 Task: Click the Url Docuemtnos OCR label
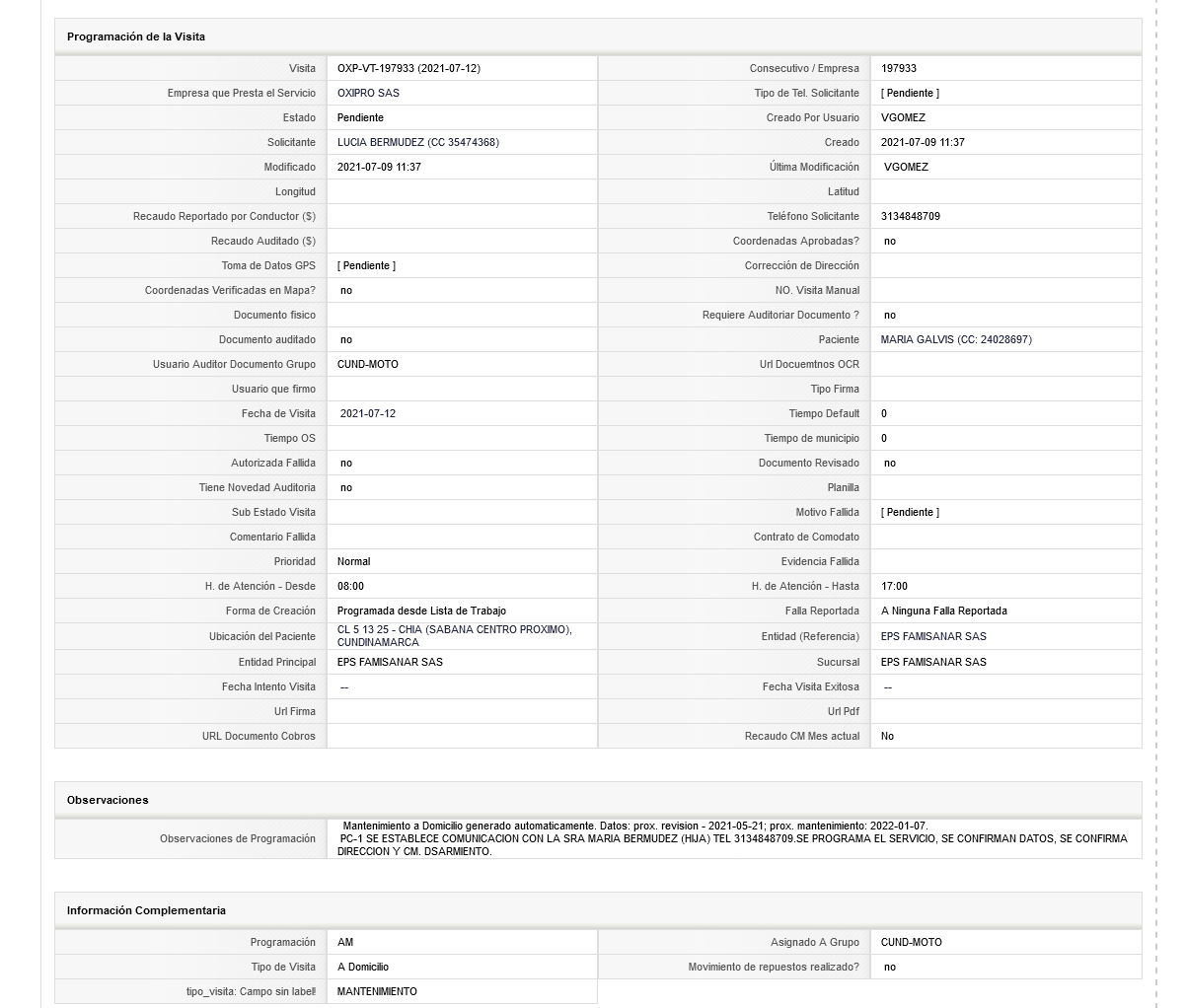pyautogui.click(x=808, y=364)
